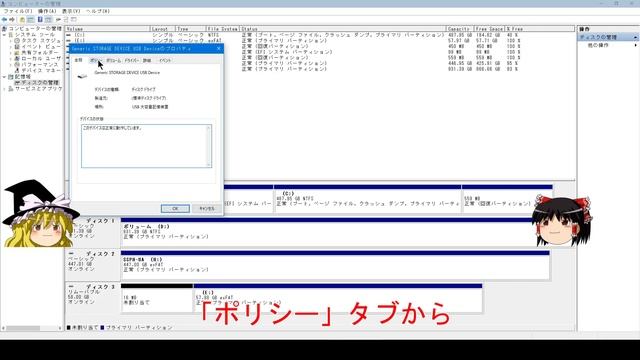Click the コンピューターの管理 root icon
The height and width of the screenshot is (360, 640).
coord(4,29)
